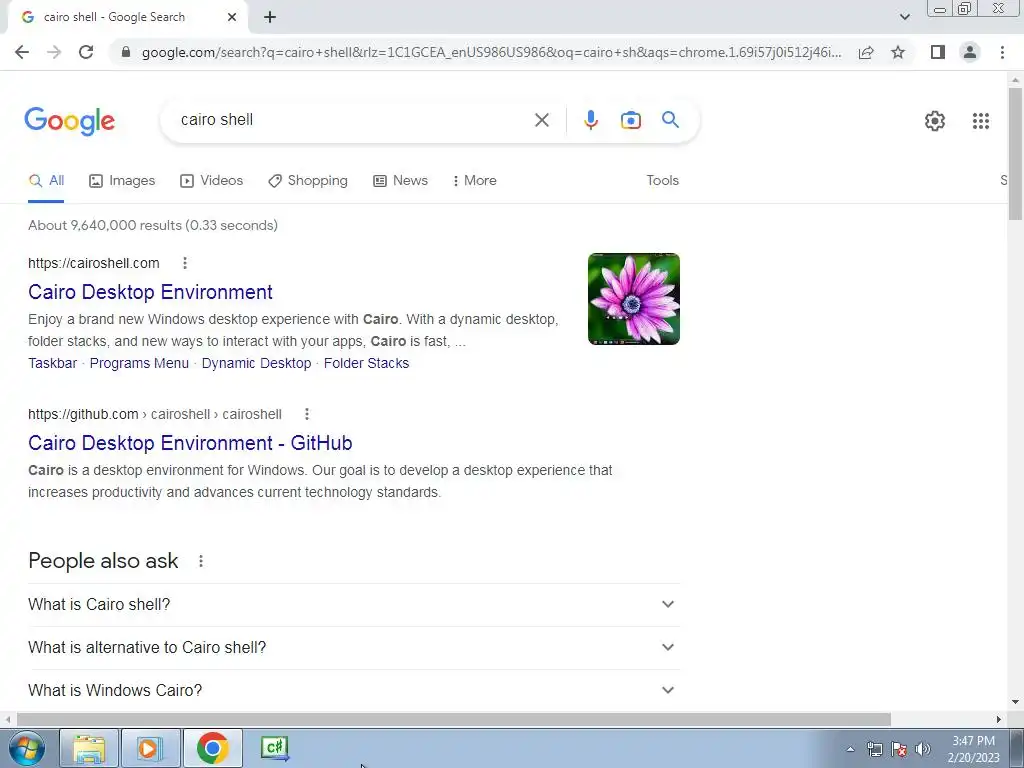Open options beside 'People also ask'
The width and height of the screenshot is (1024, 768).
[x=201, y=561]
